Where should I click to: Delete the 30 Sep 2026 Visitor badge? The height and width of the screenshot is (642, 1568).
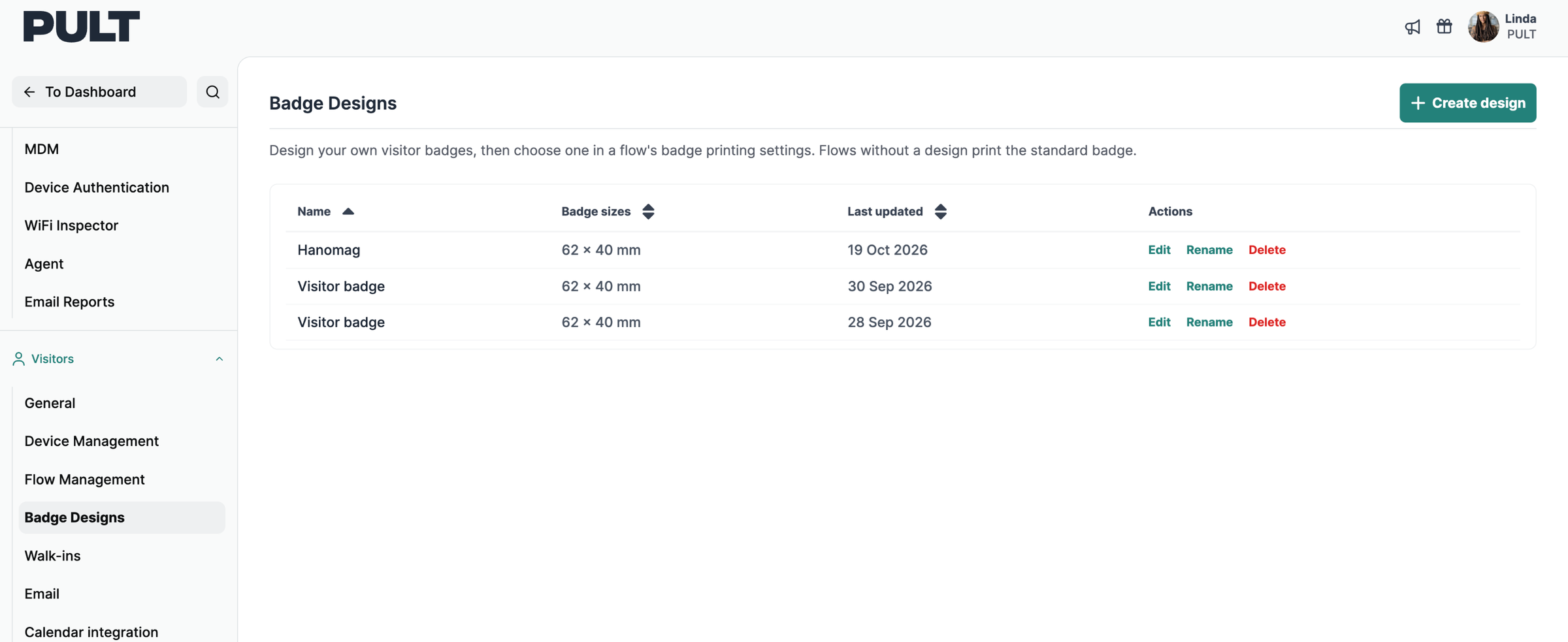pos(1267,286)
